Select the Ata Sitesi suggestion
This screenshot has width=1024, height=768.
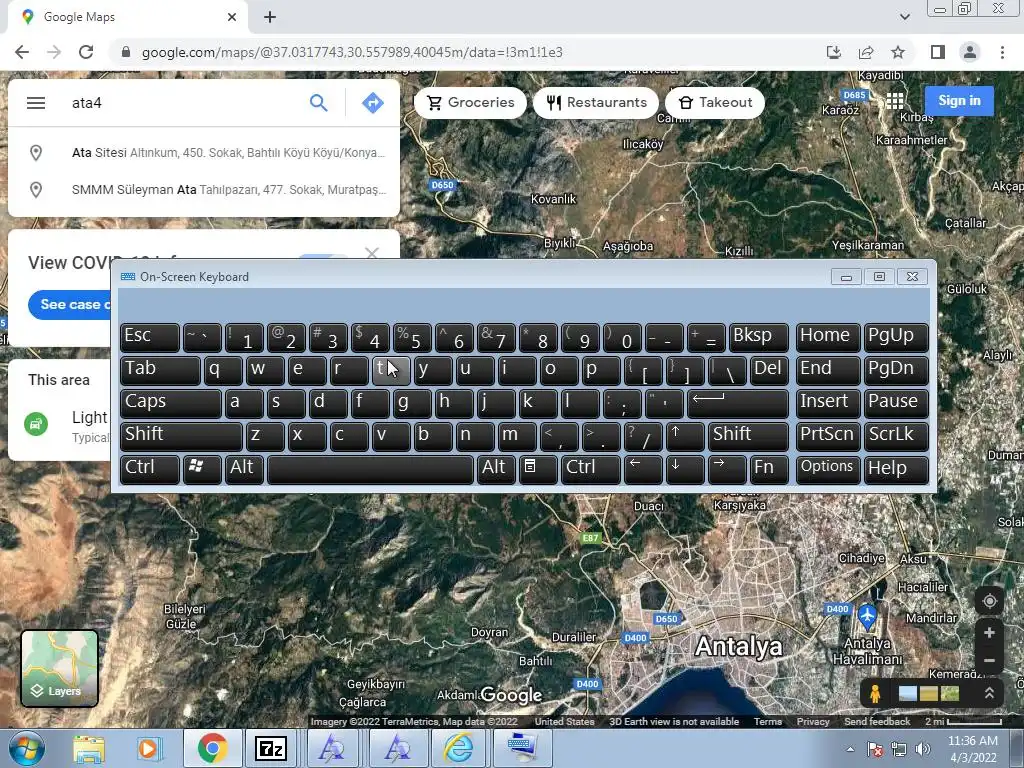pos(204,153)
